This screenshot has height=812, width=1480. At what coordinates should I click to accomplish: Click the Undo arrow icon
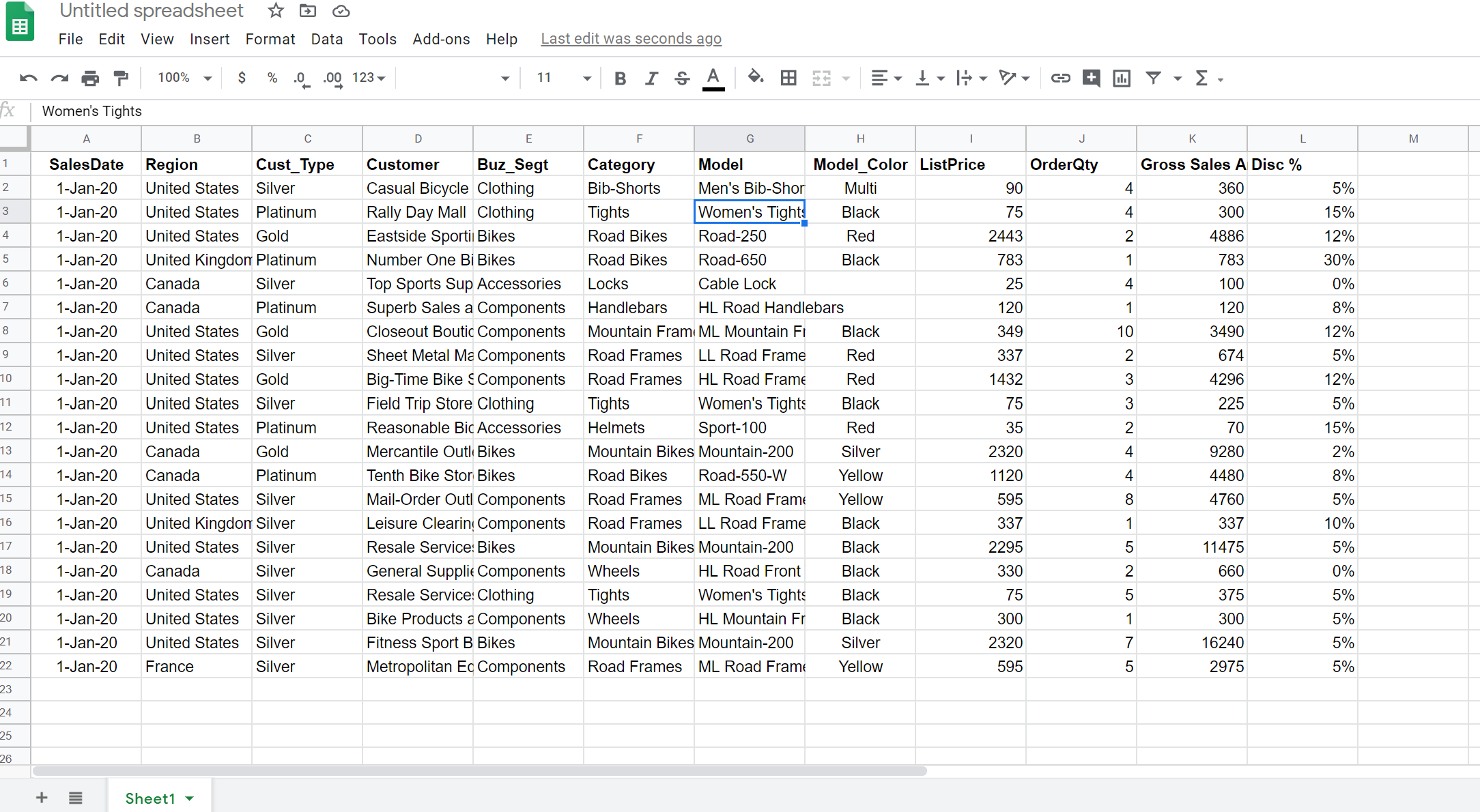point(28,78)
